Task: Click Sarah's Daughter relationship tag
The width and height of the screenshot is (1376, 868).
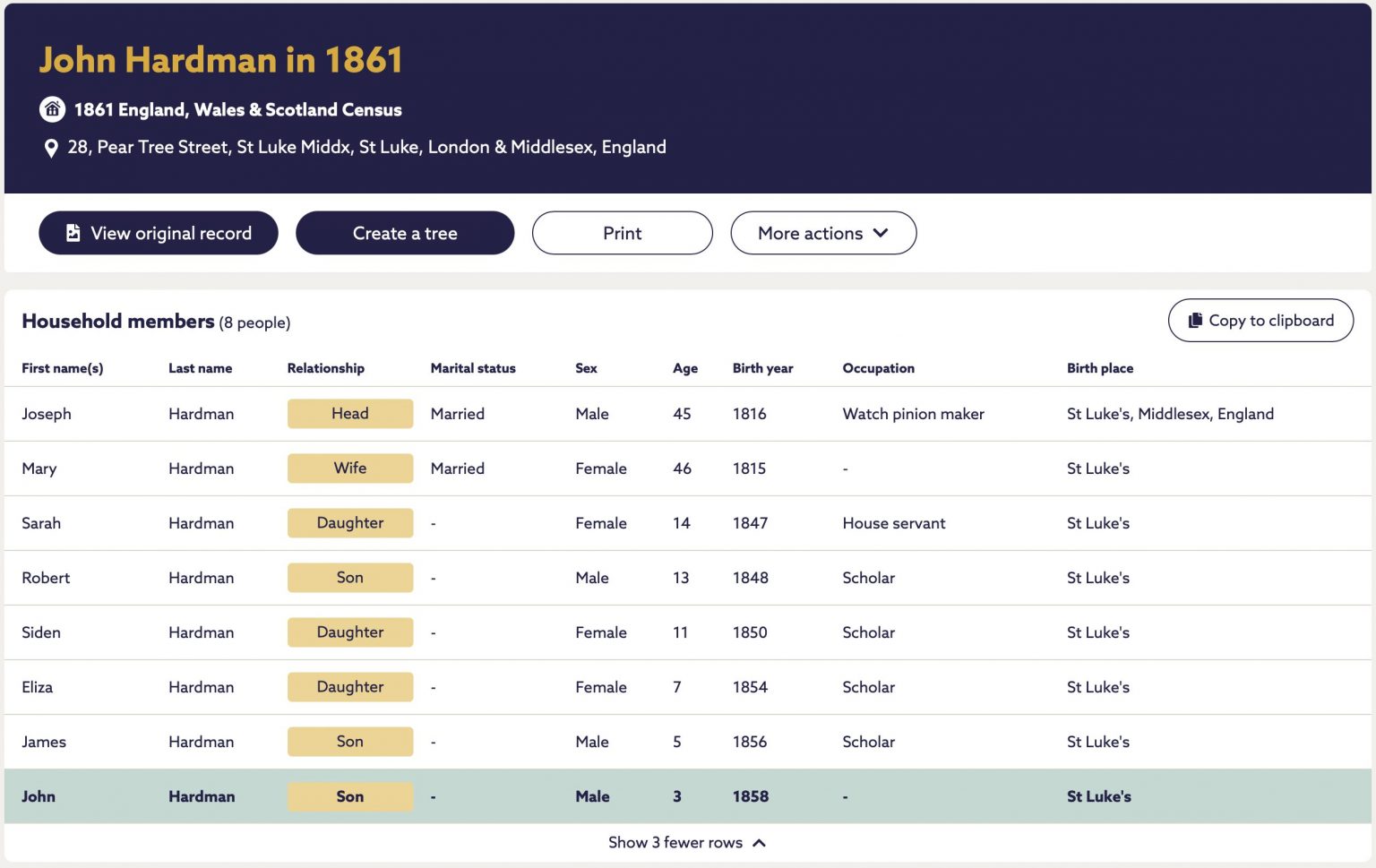Action: pyautogui.click(x=350, y=523)
